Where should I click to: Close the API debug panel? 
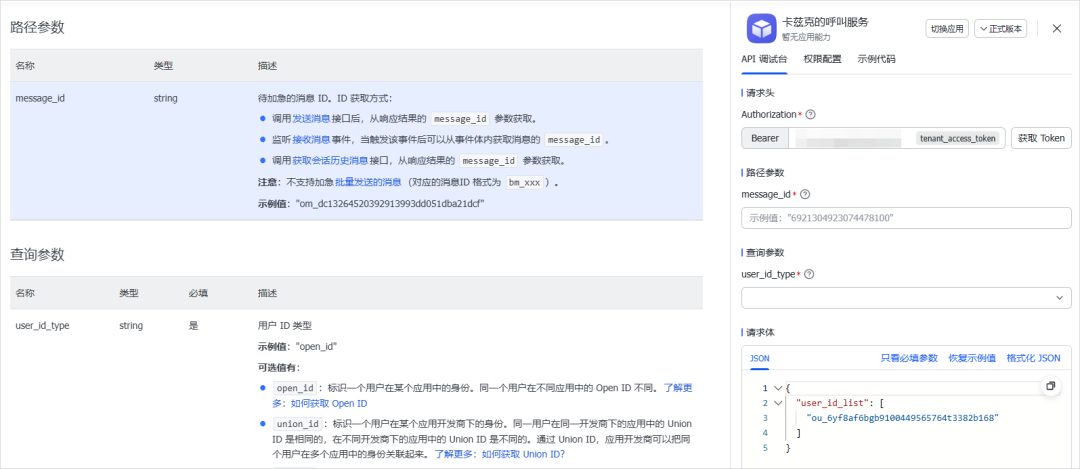(1056, 28)
